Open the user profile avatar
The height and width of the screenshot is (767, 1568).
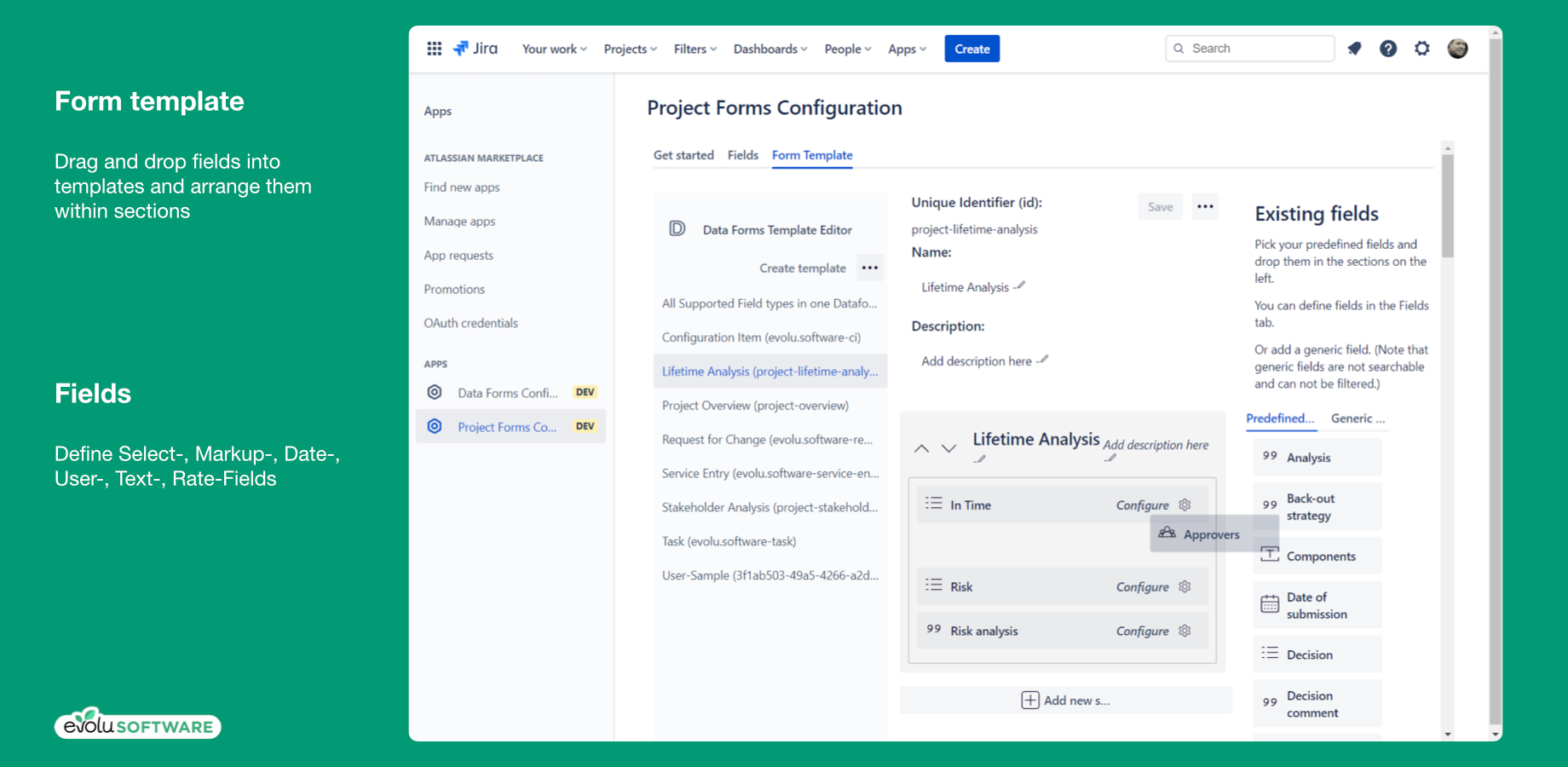[x=1458, y=49]
